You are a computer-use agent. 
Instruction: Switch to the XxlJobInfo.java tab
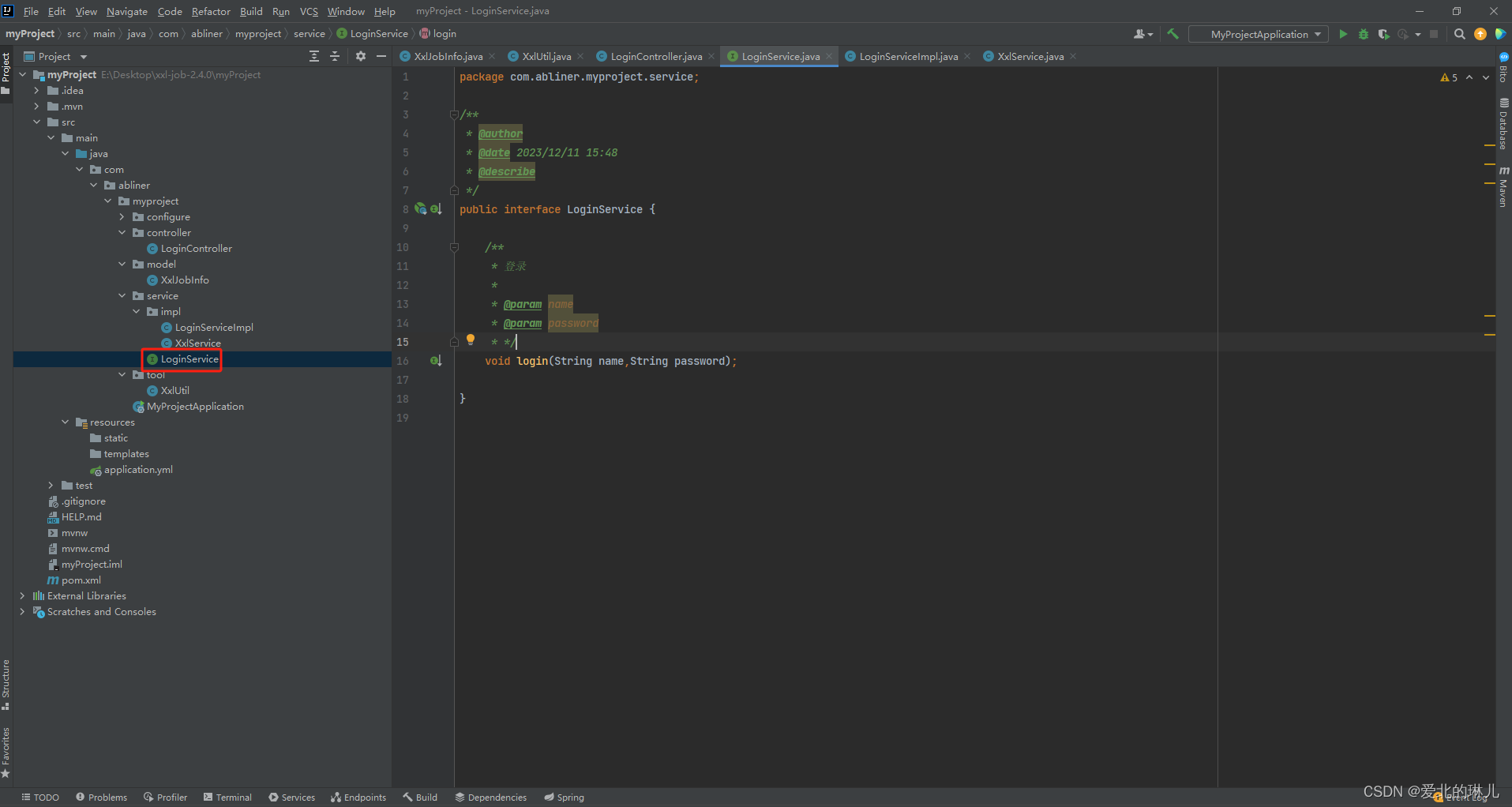coord(448,56)
